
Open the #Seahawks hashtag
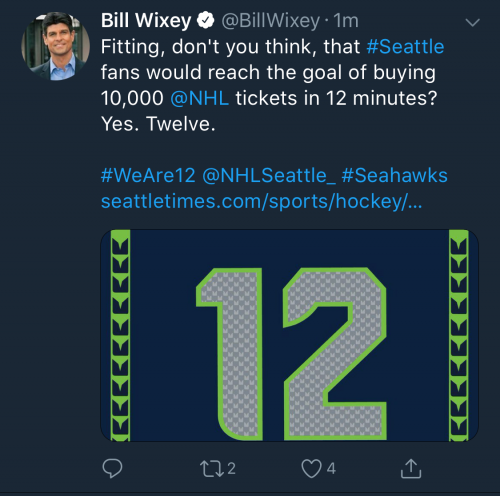pyautogui.click(x=394, y=175)
